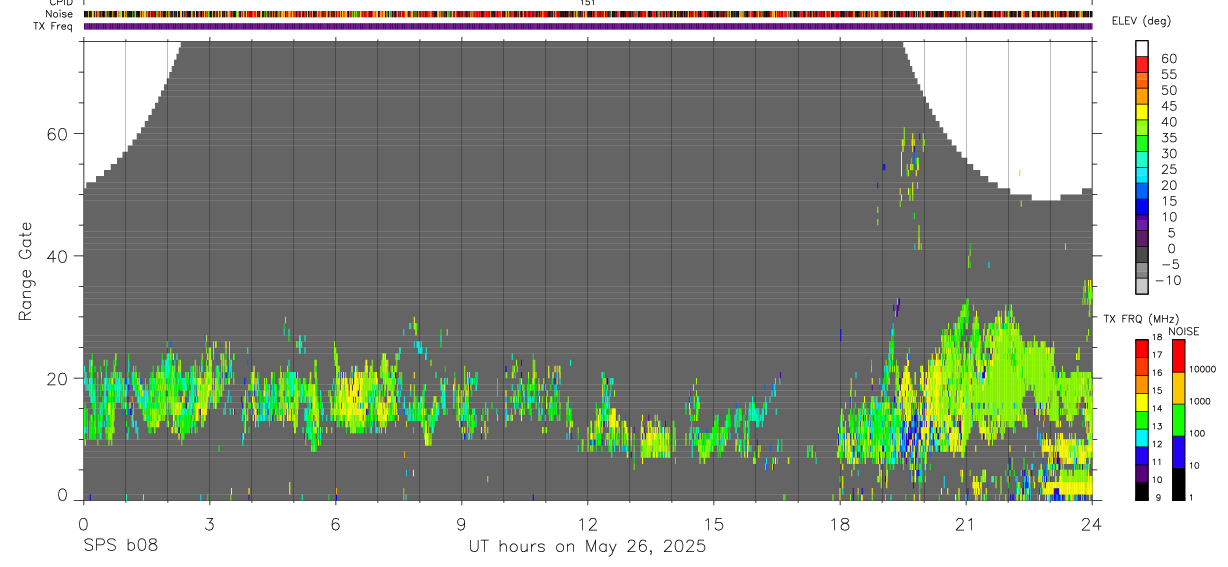Click the lightest gray swatch ending the ELEV colorbar
The width and height of the screenshot is (1228, 567).
click(1142, 286)
